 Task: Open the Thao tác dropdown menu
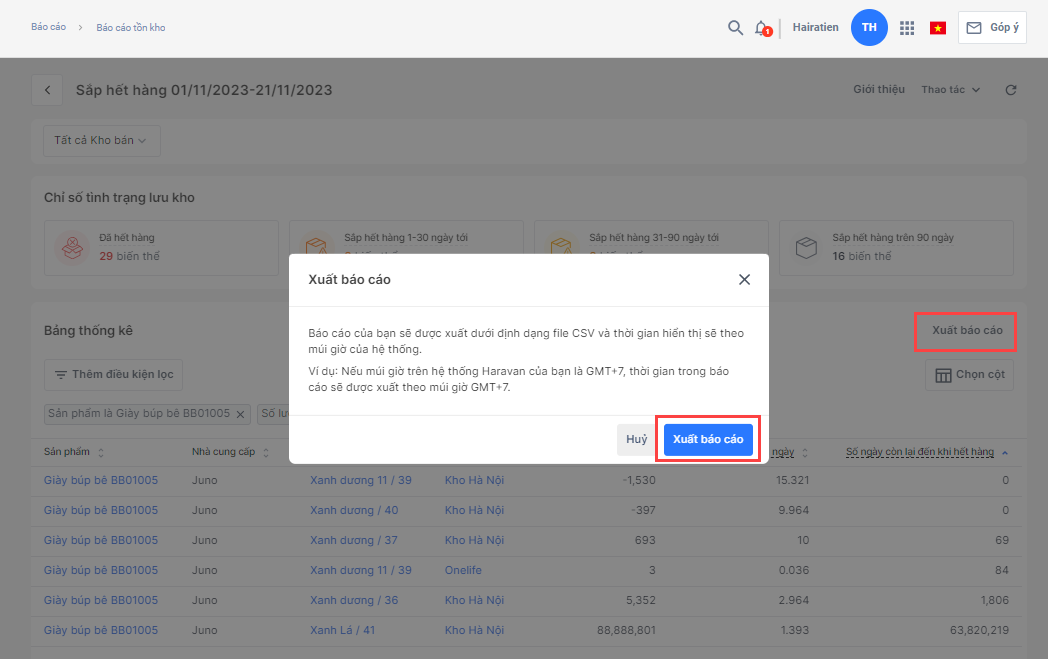pos(950,90)
